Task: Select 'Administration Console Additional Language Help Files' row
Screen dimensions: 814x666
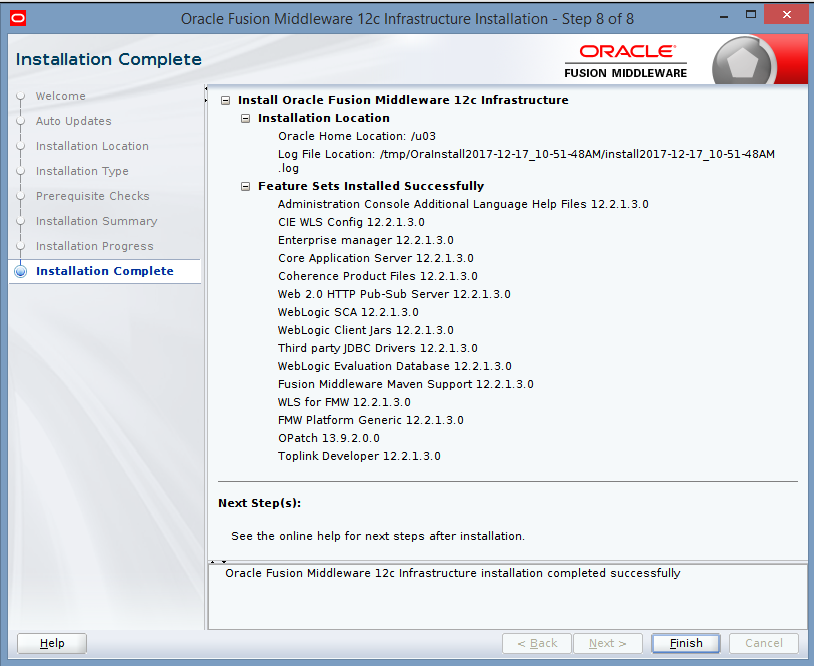Action: coord(463,204)
